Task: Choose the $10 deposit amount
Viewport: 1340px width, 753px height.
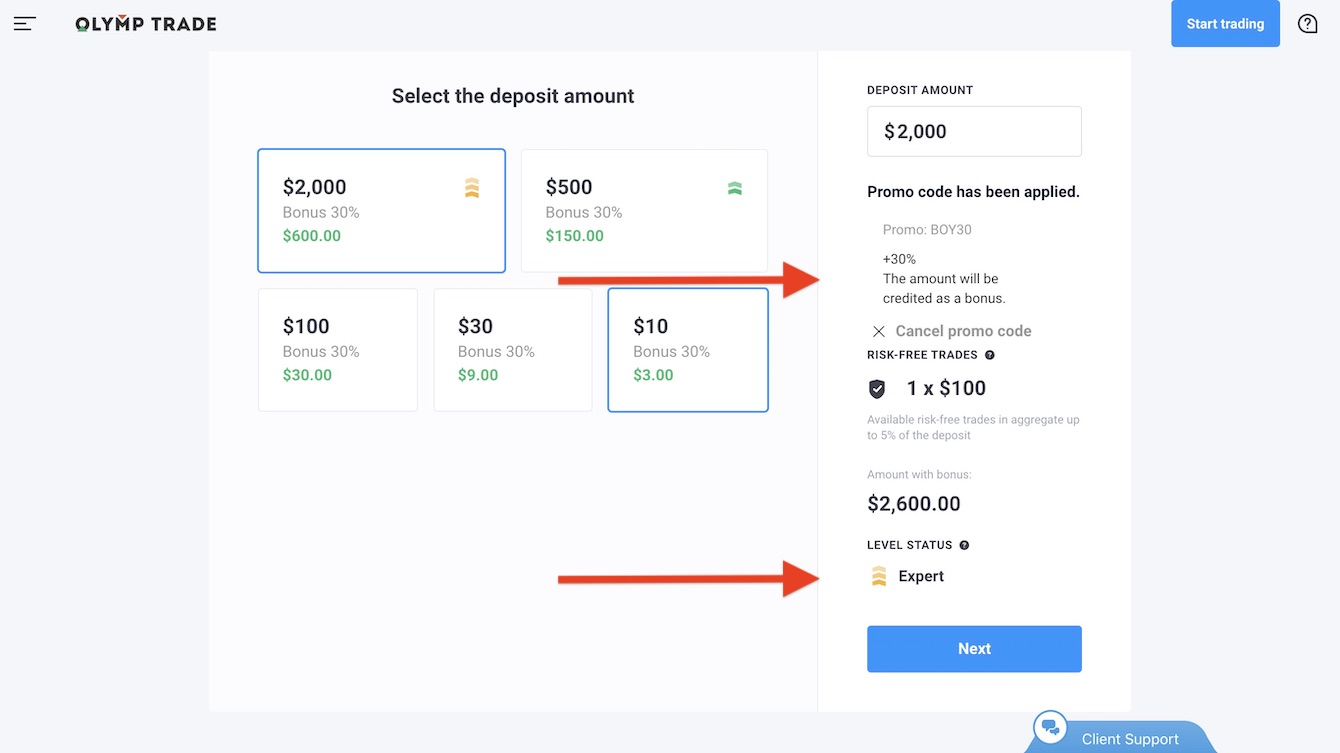Action: pos(687,350)
